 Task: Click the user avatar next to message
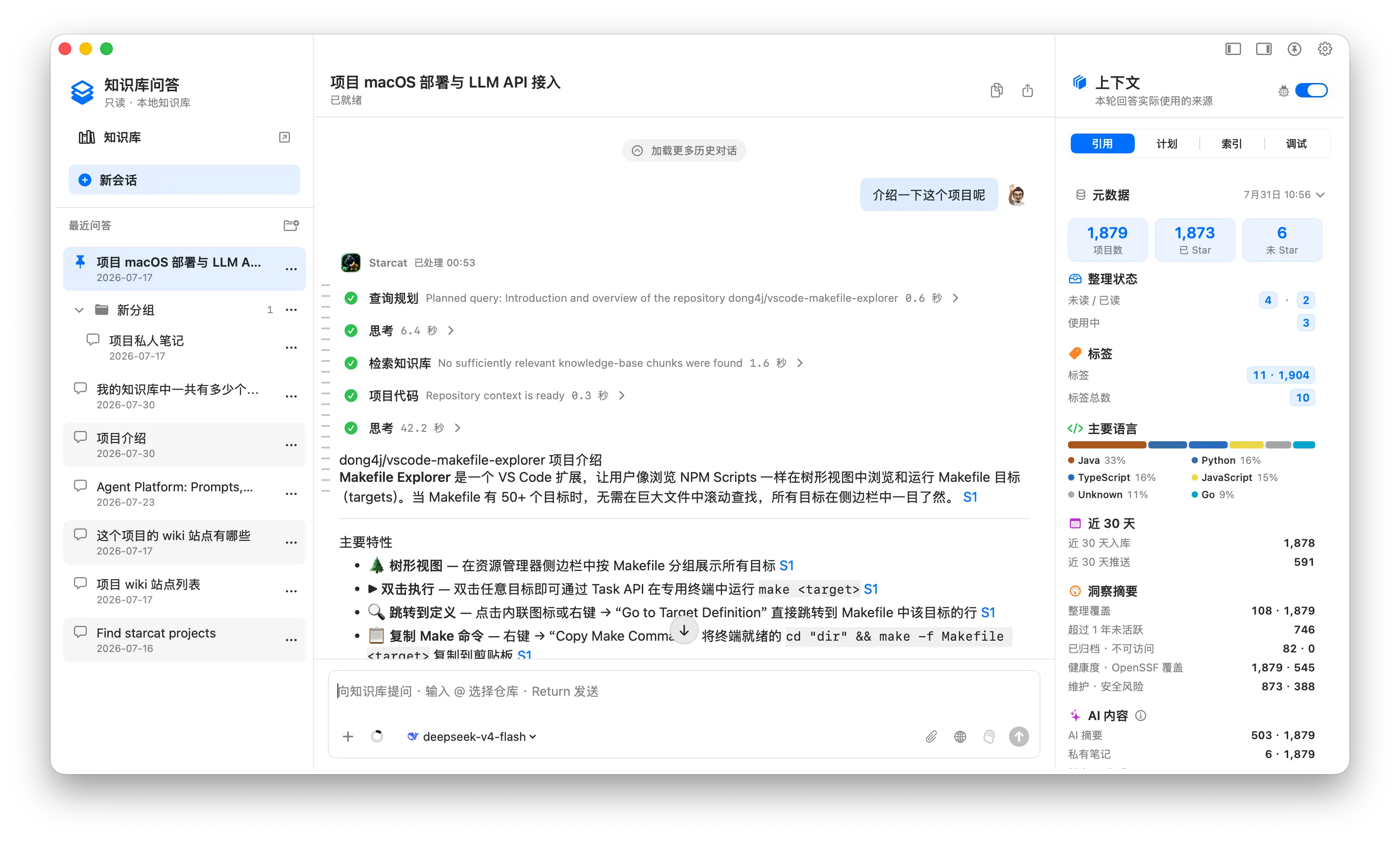[x=1017, y=195]
